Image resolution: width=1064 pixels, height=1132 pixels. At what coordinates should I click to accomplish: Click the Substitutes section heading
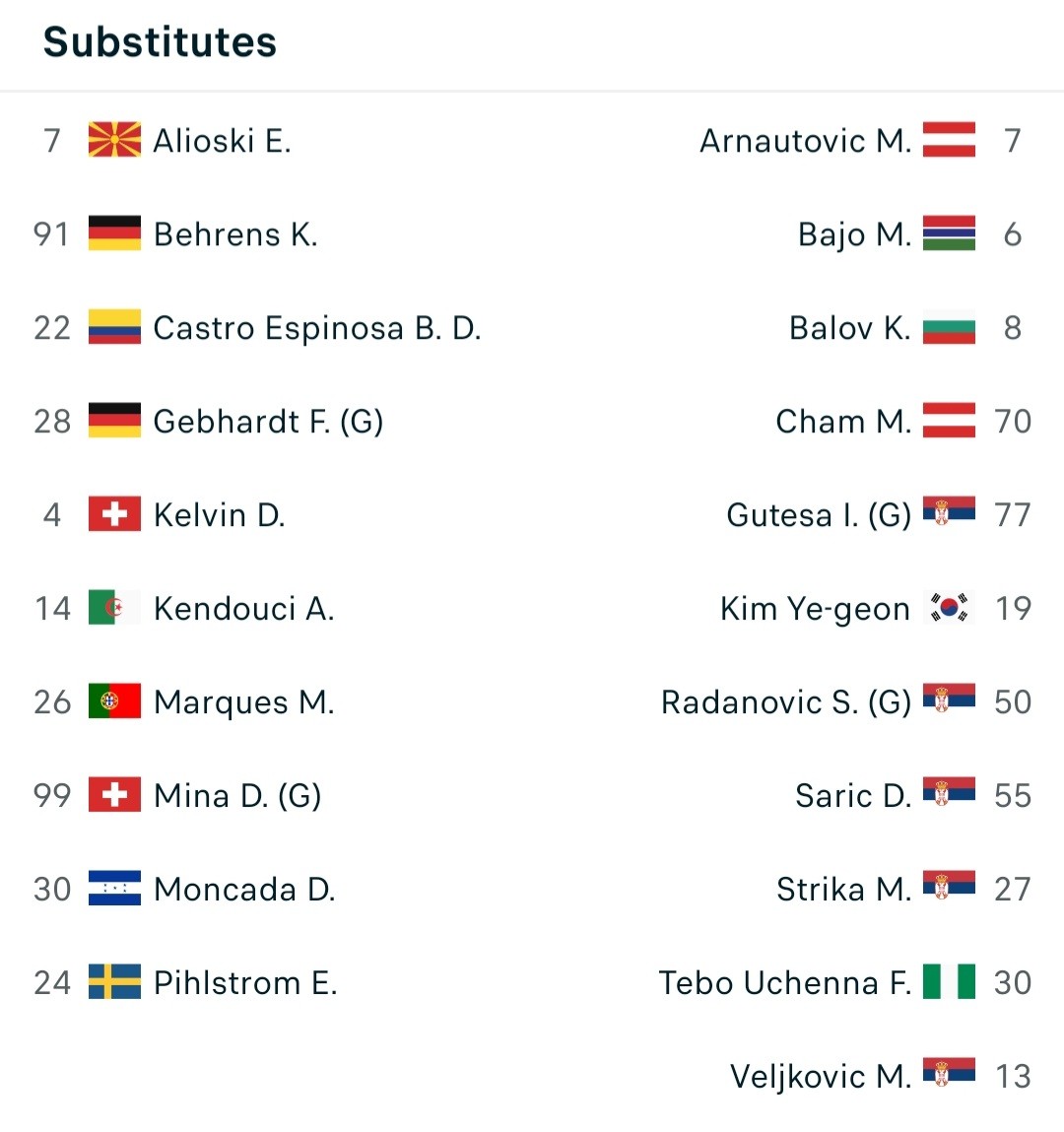[160, 42]
